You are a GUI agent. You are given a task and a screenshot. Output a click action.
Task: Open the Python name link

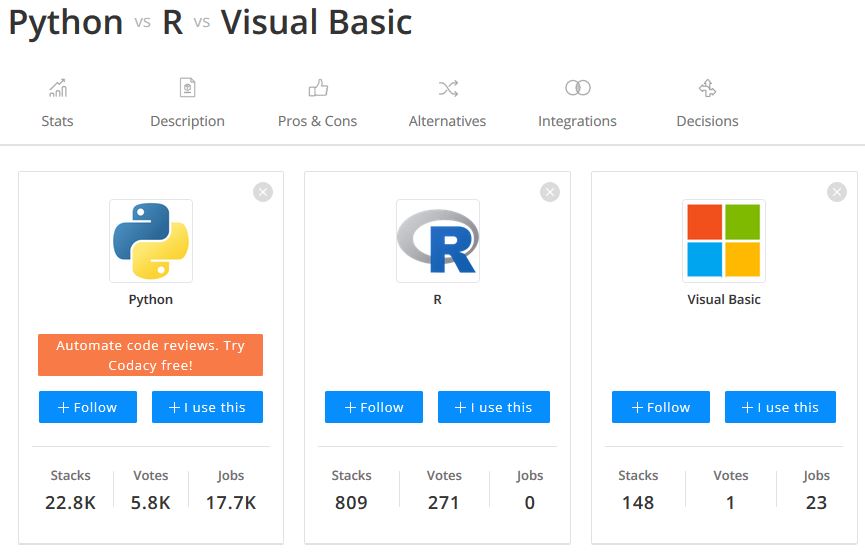(x=151, y=300)
